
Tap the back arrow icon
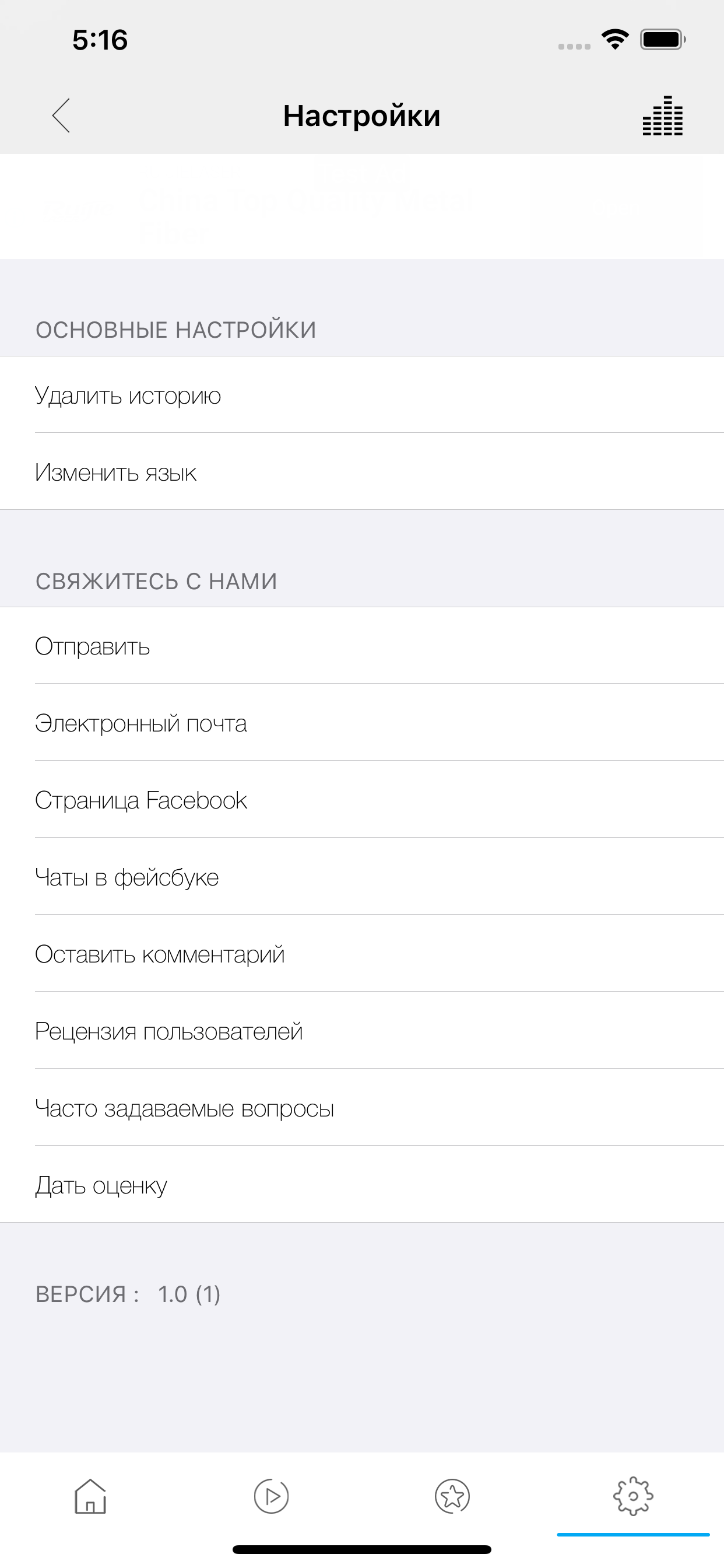point(61,115)
